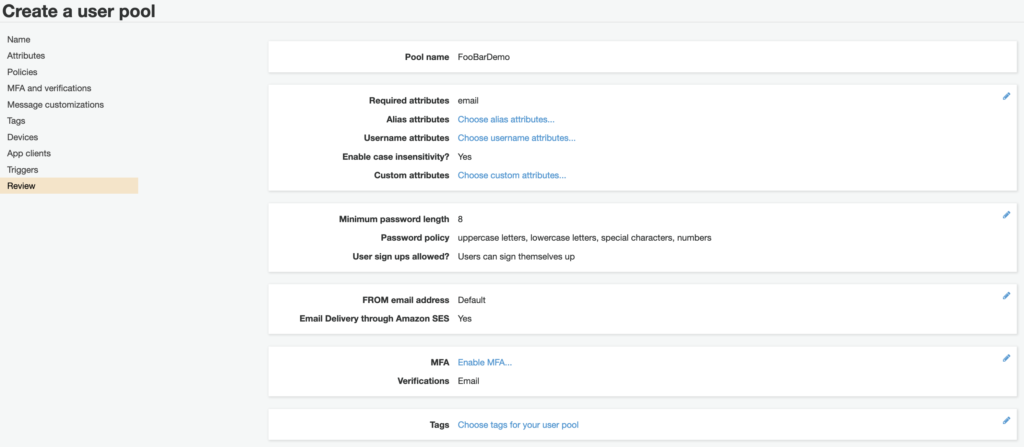
Task: Edit the Tags section using the pencil icon
Action: pyautogui.click(x=1006, y=420)
